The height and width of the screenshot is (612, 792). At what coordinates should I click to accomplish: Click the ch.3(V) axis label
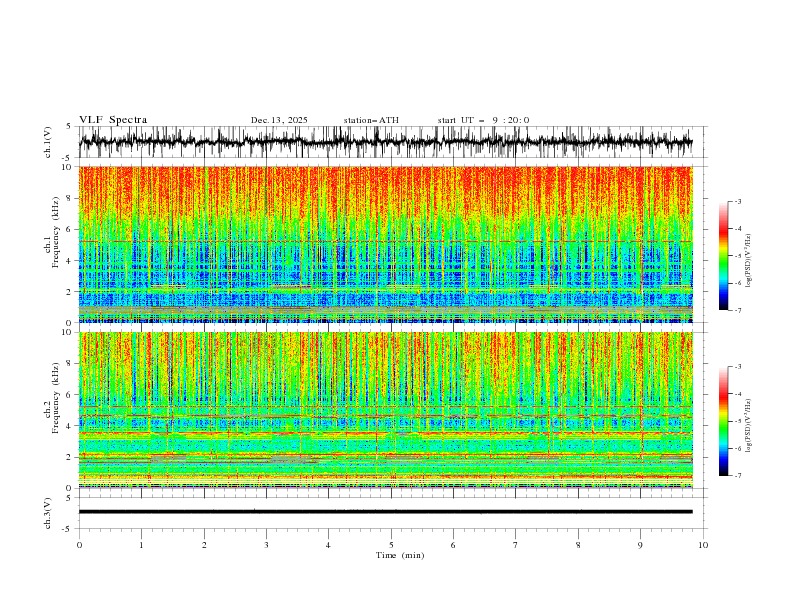[48, 513]
